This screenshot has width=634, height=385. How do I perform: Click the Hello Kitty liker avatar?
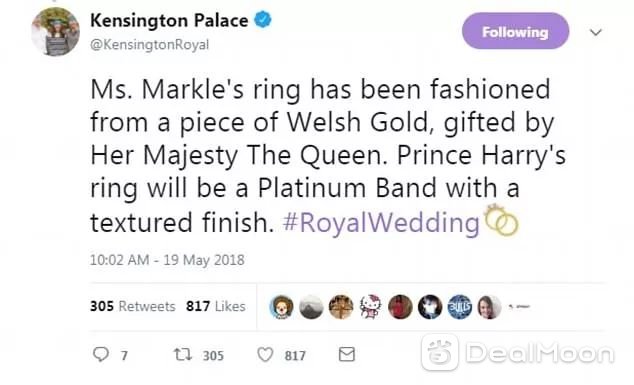click(370, 307)
